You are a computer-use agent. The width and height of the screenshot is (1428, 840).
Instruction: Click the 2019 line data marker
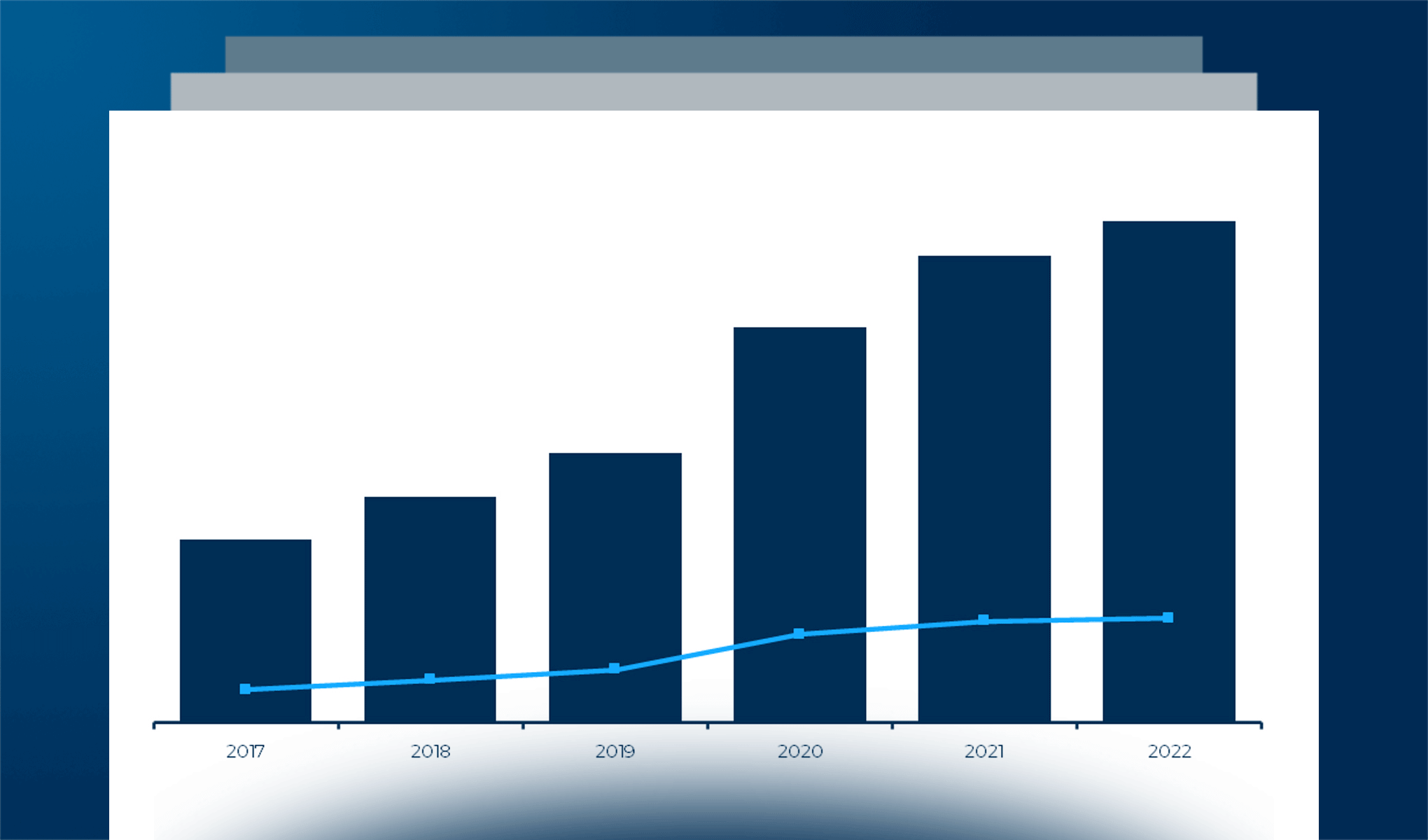point(615,668)
